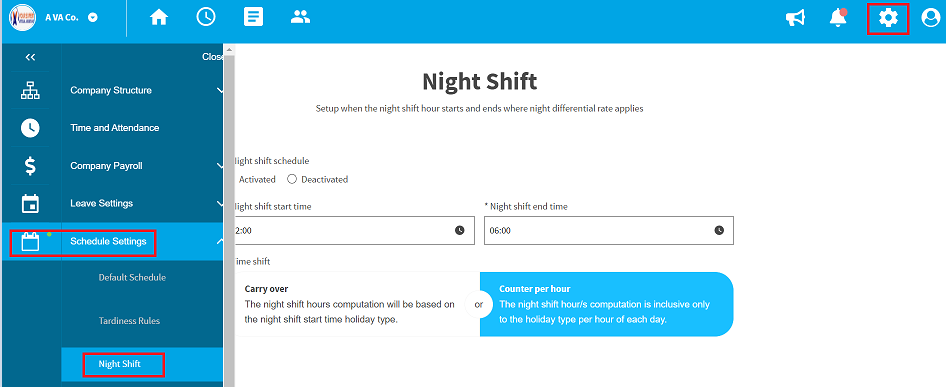The image size is (946, 387).
Task: Open the Time and Attendance section
Action: [x=115, y=128]
